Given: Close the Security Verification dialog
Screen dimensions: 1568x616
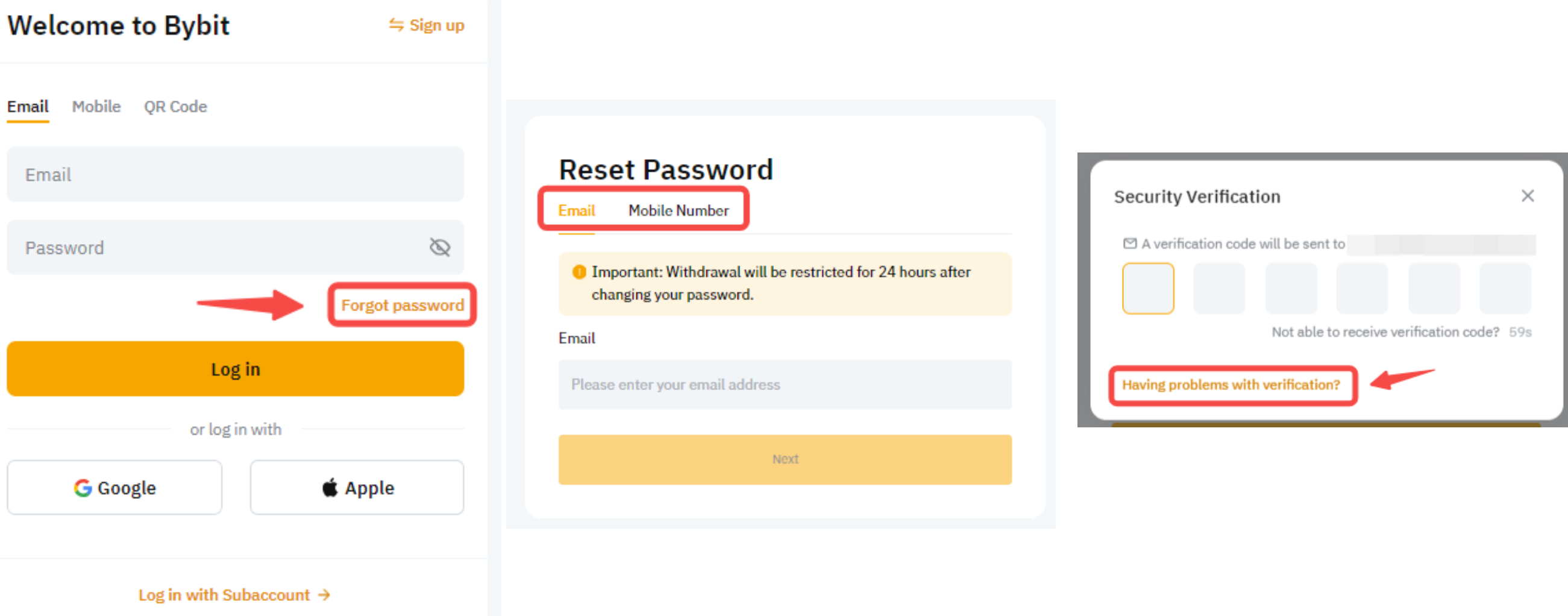Looking at the screenshot, I should (x=1527, y=196).
